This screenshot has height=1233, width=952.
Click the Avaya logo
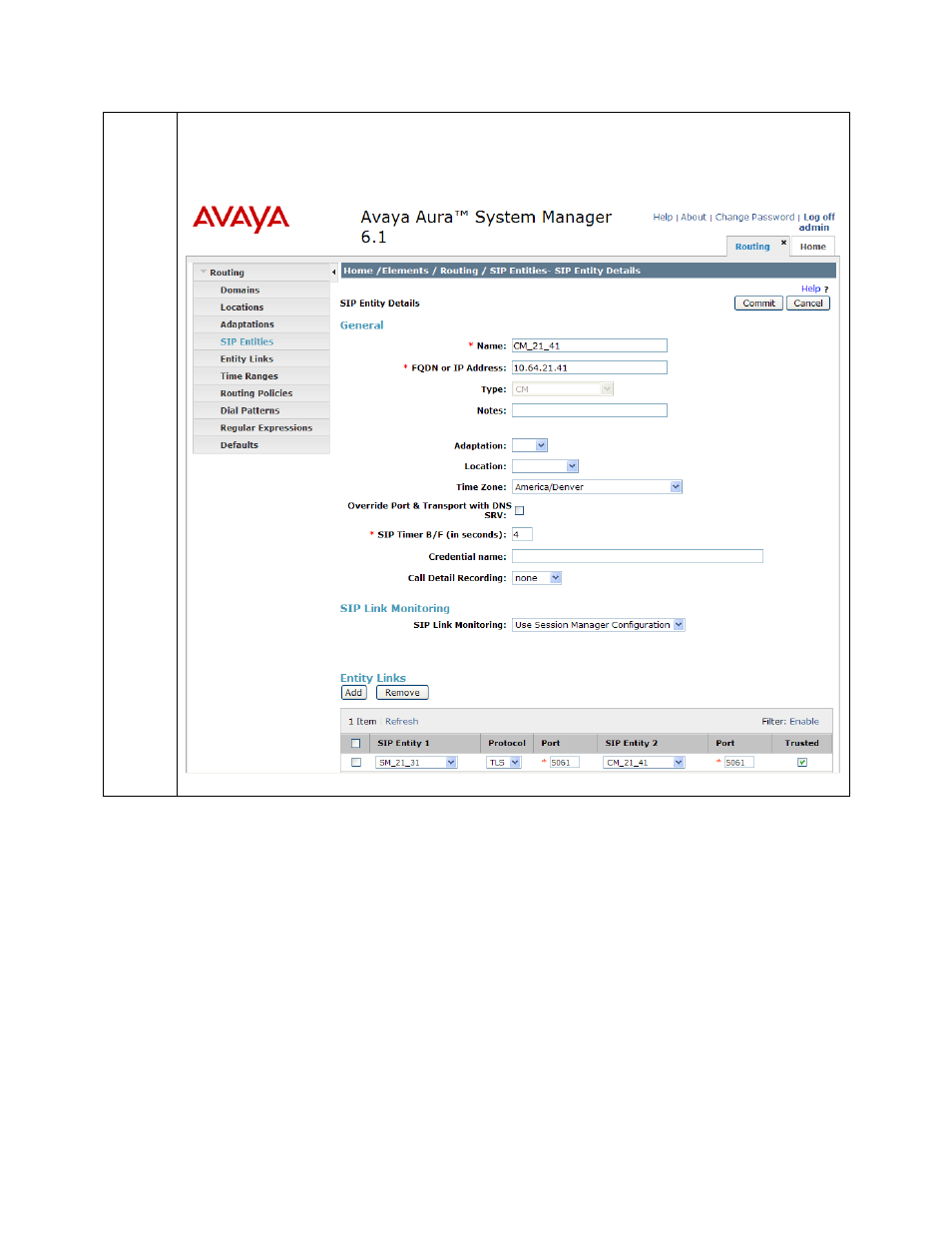240,219
